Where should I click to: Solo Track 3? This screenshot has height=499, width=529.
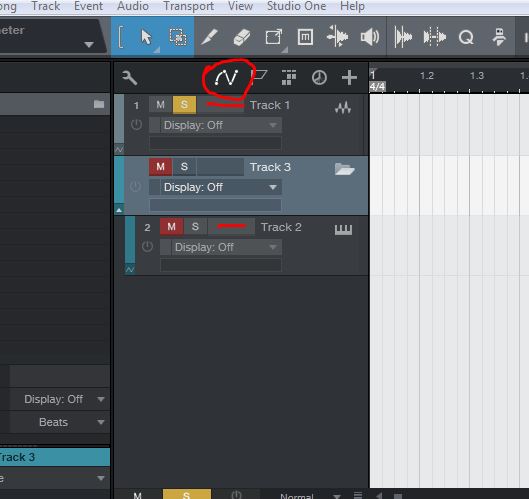[x=184, y=167]
